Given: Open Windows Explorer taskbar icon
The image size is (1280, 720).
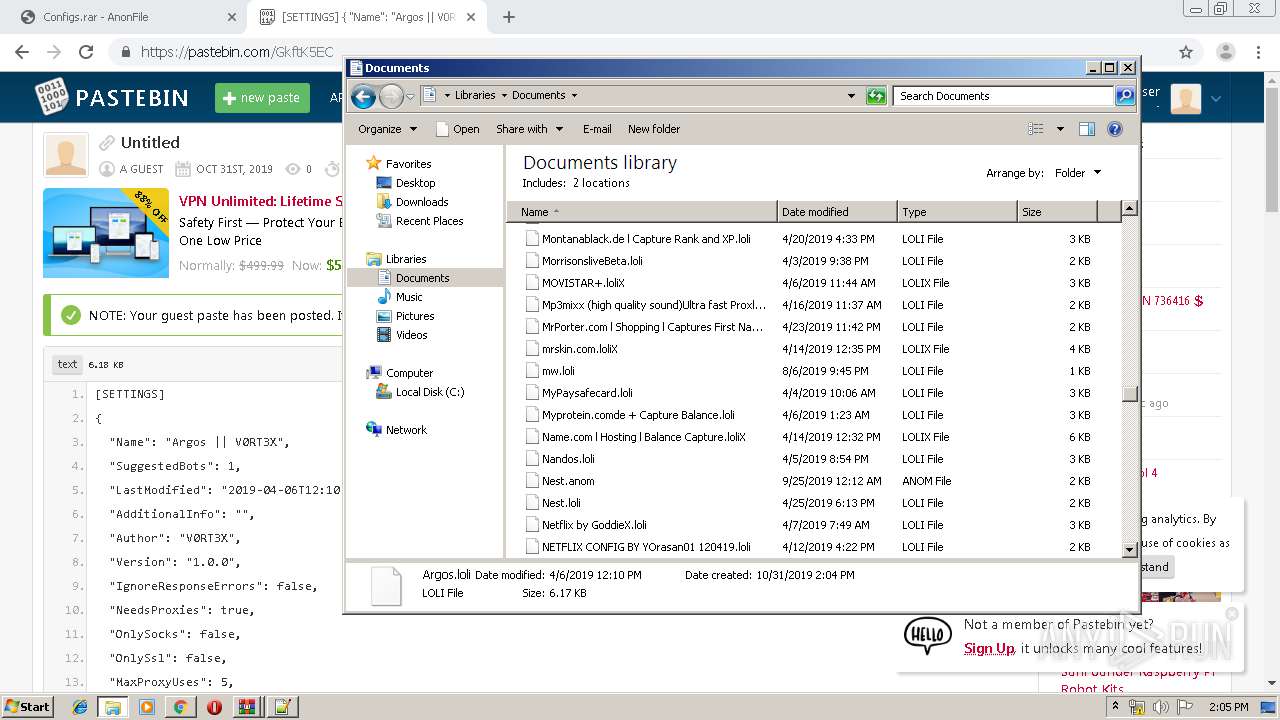Looking at the screenshot, I should pyautogui.click(x=113, y=707).
